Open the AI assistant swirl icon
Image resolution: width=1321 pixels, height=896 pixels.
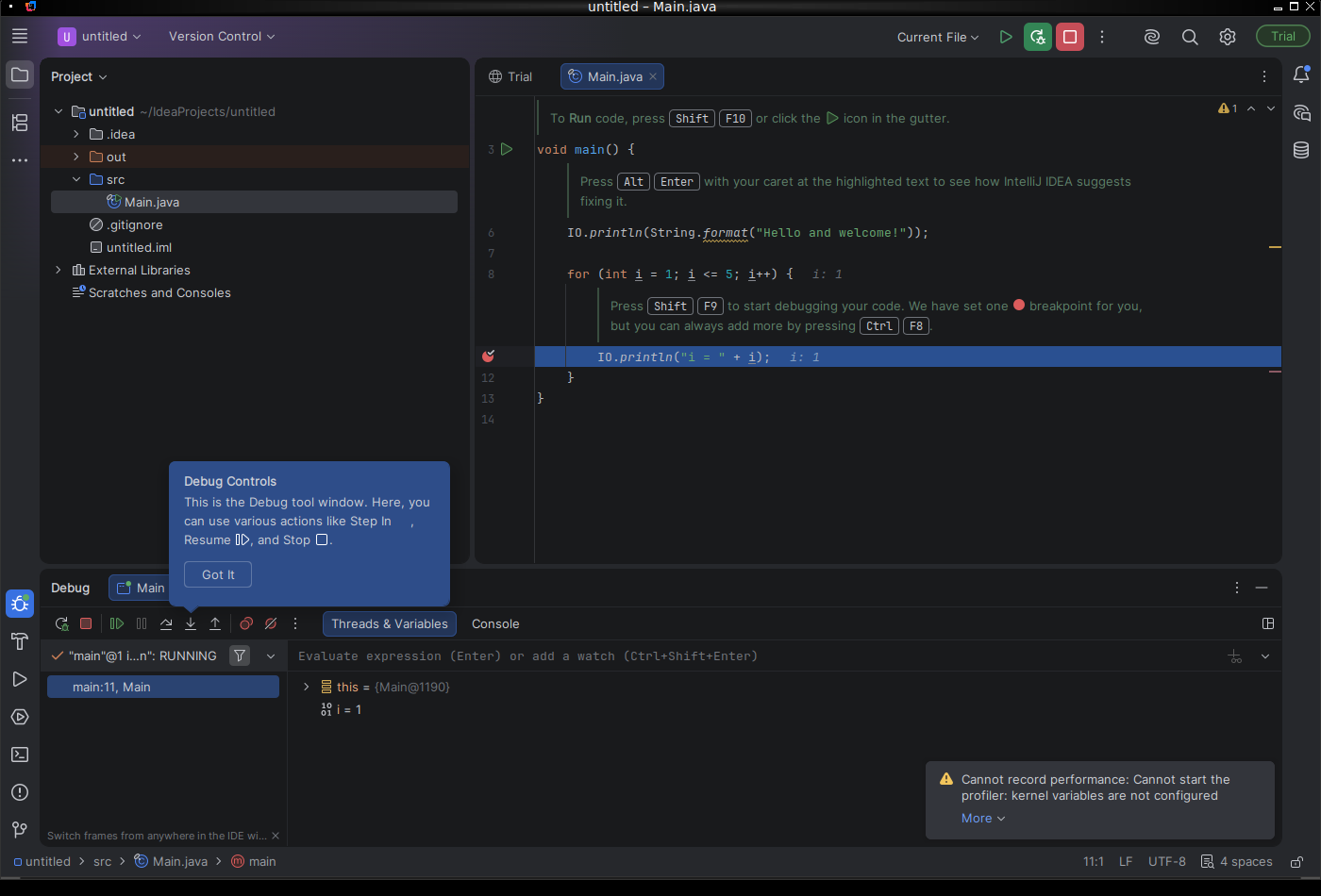click(x=1152, y=37)
